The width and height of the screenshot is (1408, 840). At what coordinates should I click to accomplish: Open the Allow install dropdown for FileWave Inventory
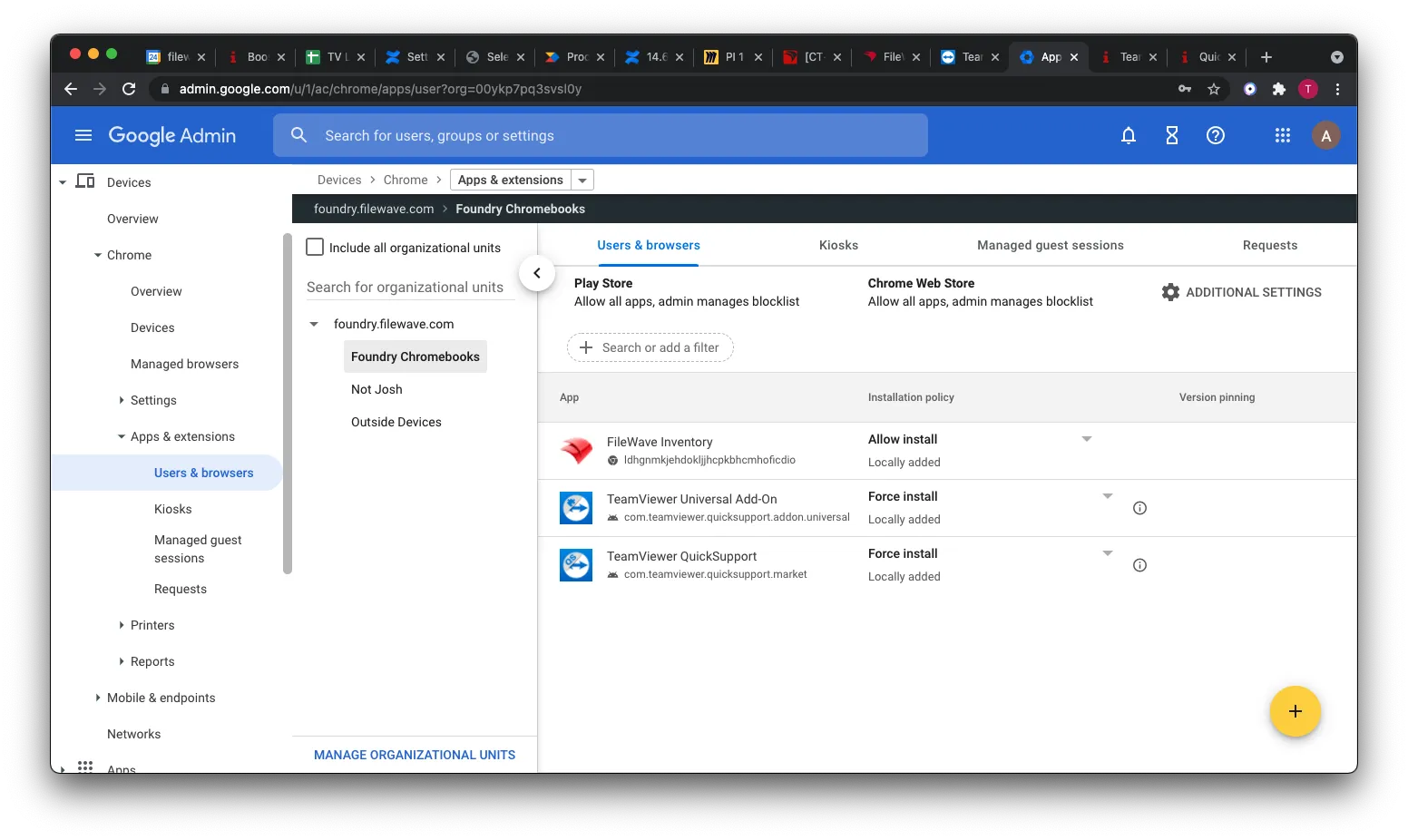[x=1086, y=439]
